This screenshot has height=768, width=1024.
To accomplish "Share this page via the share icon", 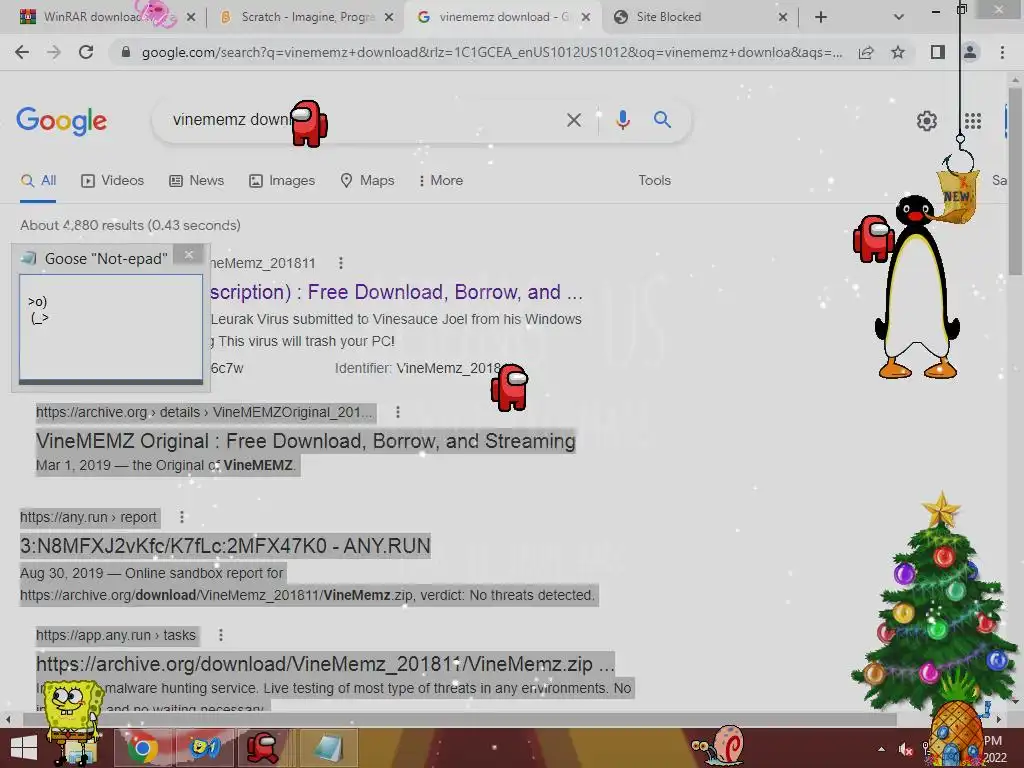I will [x=866, y=52].
